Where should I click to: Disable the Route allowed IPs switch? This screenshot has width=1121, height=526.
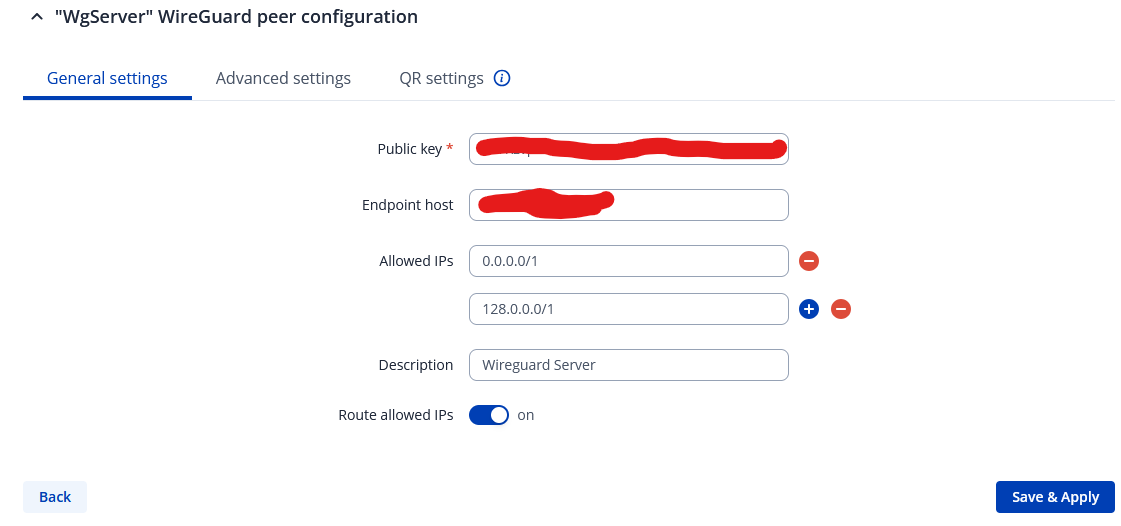489,415
